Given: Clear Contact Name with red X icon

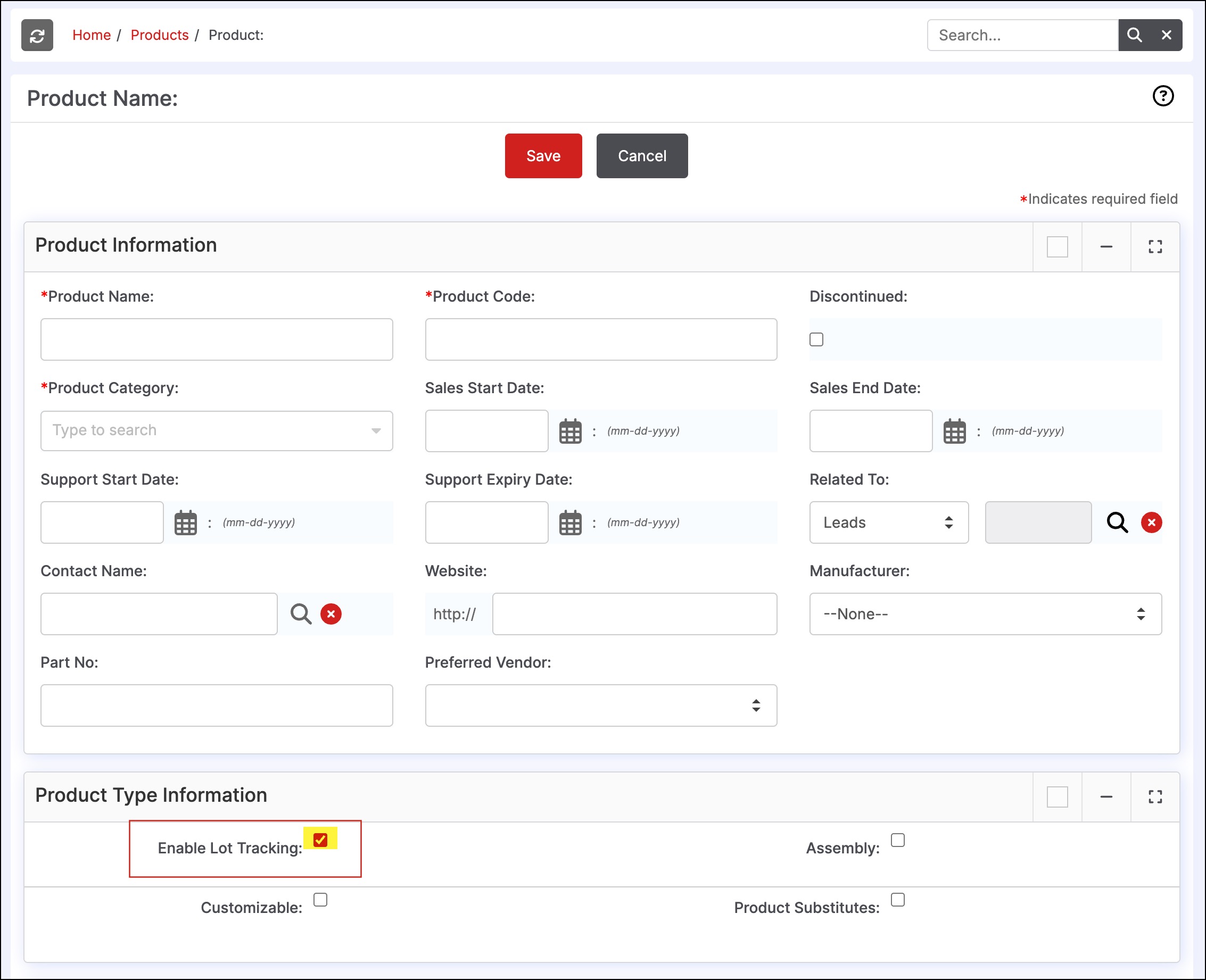Looking at the screenshot, I should click(331, 614).
